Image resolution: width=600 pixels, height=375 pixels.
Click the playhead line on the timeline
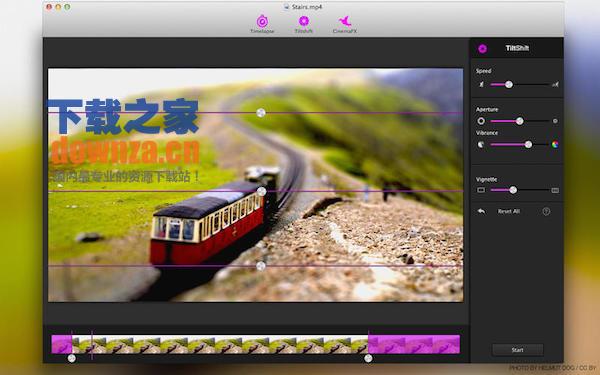tap(92, 345)
